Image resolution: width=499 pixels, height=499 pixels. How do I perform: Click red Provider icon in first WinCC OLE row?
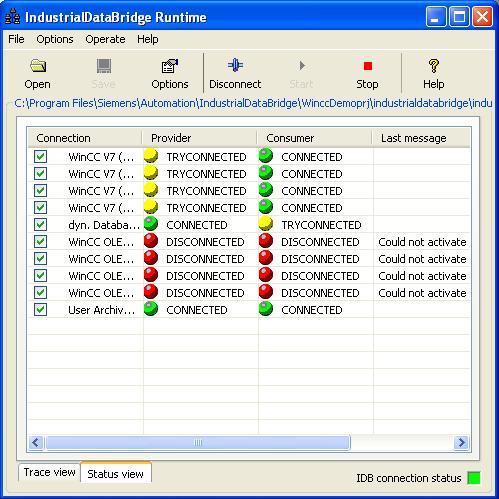click(x=151, y=241)
